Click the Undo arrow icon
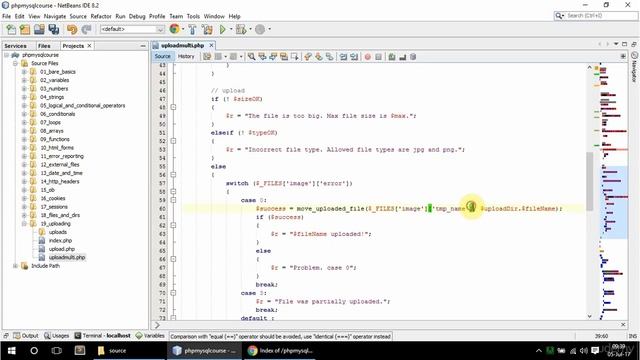 (x=72, y=29)
